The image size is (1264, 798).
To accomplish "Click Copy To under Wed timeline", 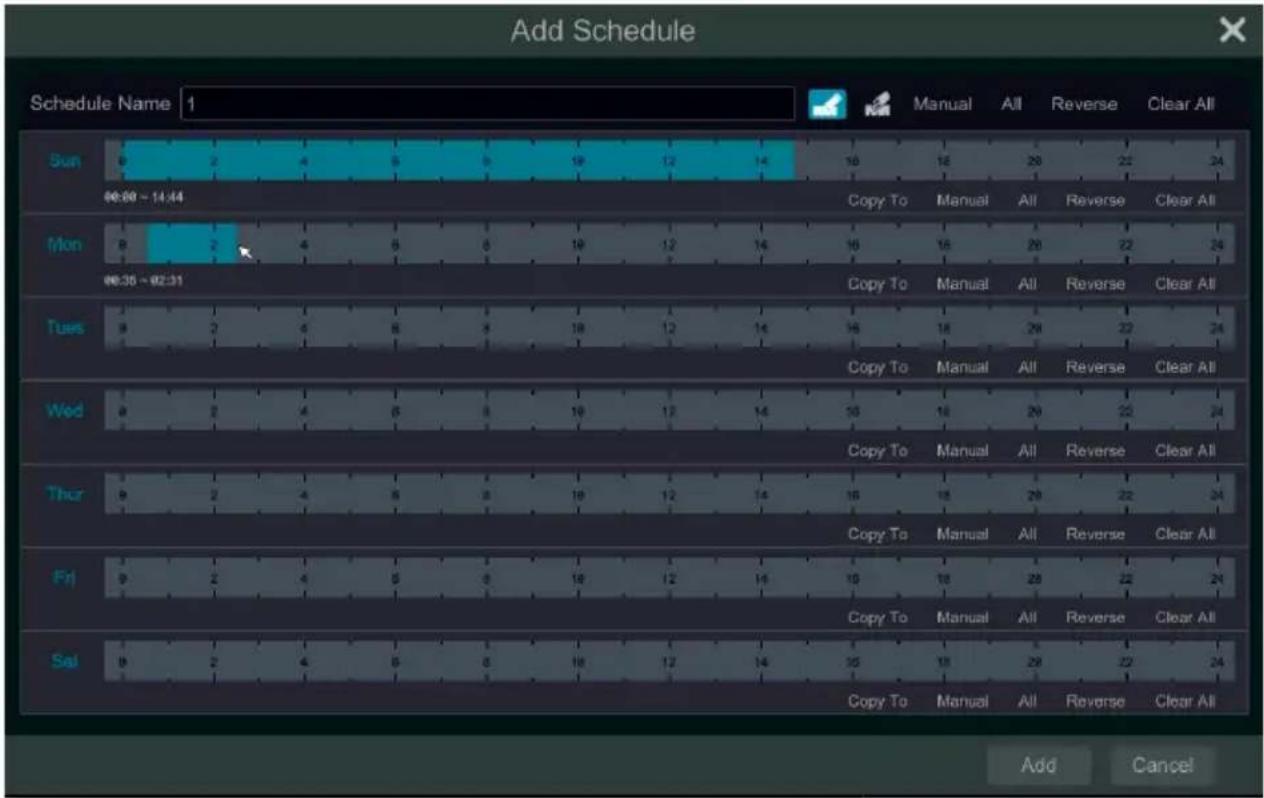I will coord(877,451).
